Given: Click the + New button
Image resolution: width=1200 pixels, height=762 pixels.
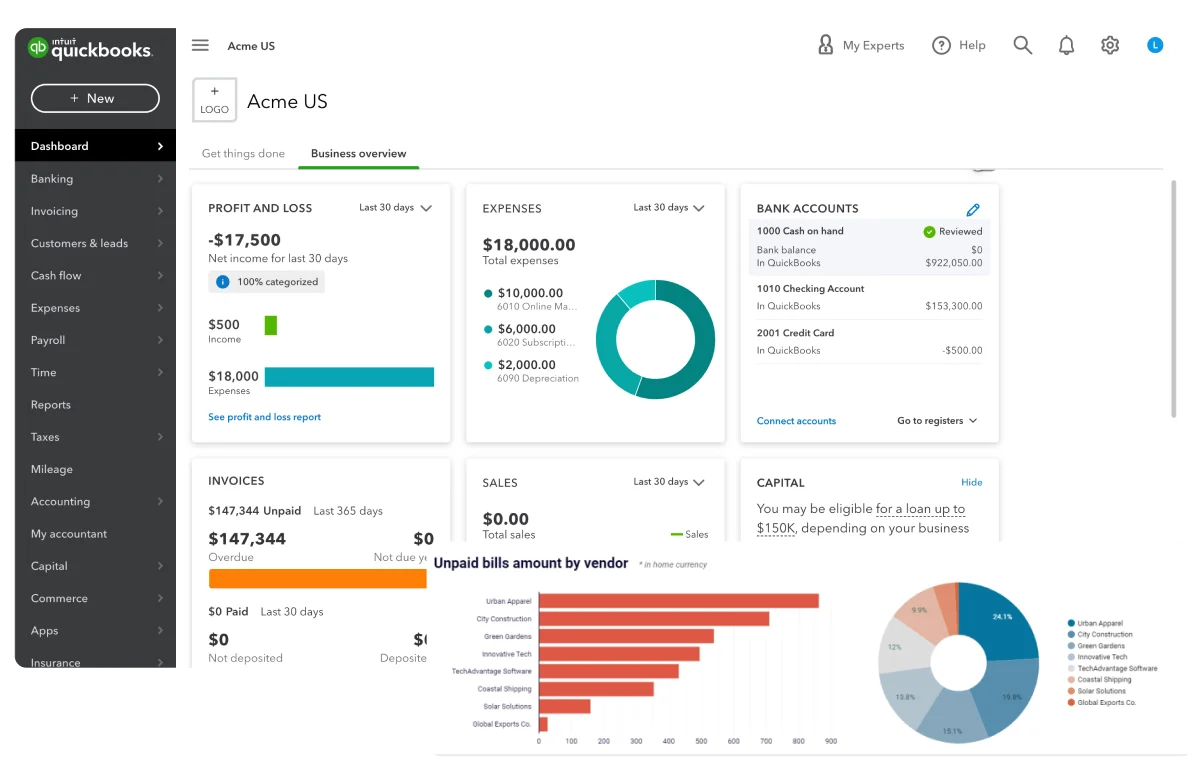Looking at the screenshot, I should point(95,98).
